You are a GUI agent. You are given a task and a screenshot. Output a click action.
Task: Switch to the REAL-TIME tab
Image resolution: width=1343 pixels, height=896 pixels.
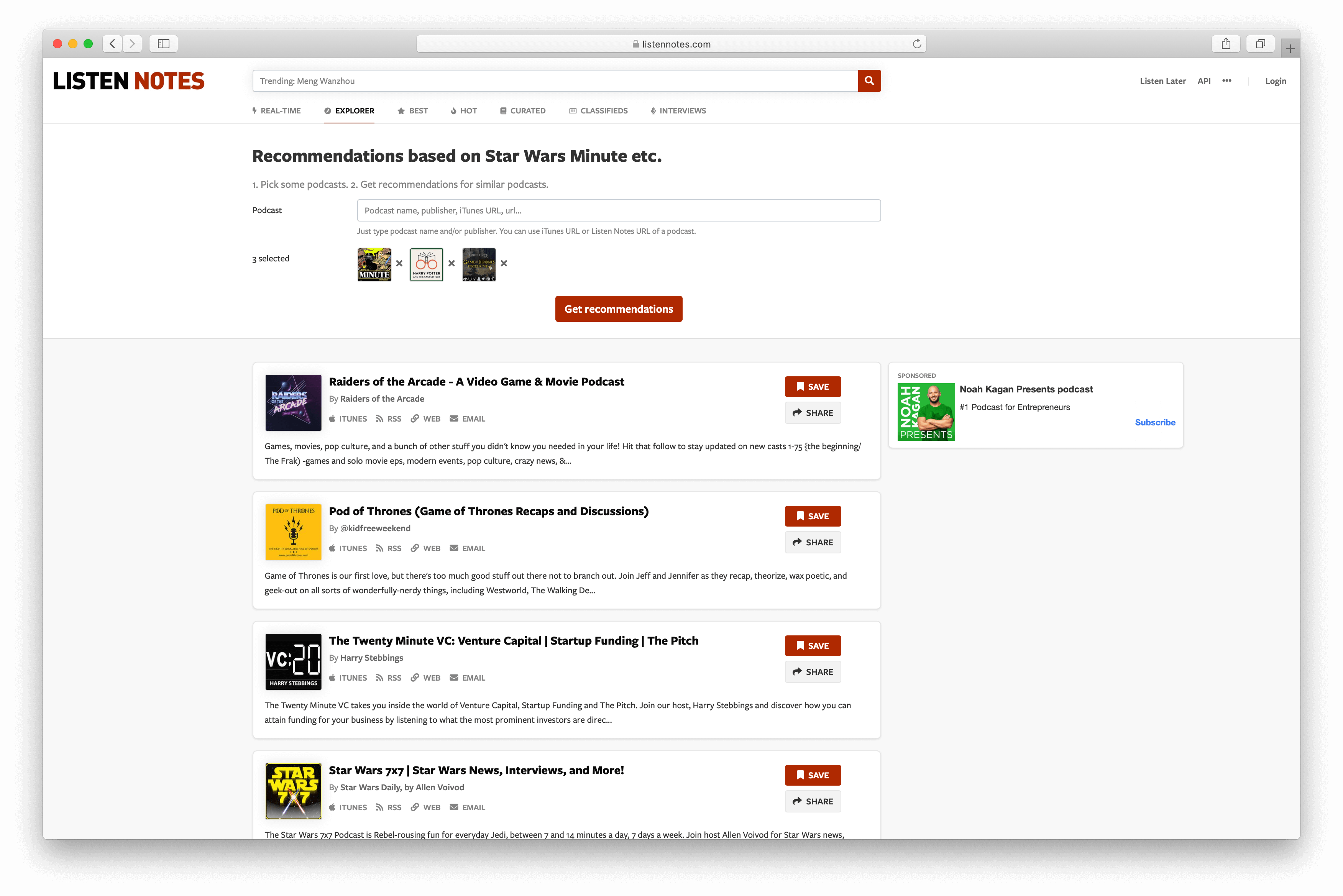click(x=277, y=111)
